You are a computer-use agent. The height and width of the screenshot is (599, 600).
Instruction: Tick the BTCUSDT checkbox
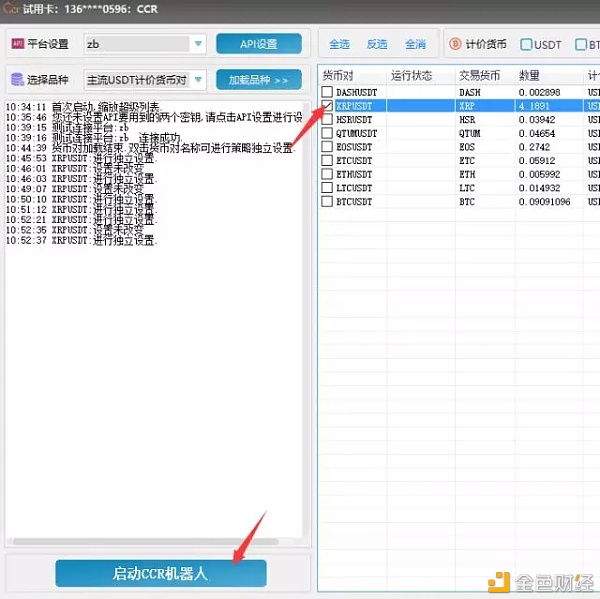click(x=327, y=201)
